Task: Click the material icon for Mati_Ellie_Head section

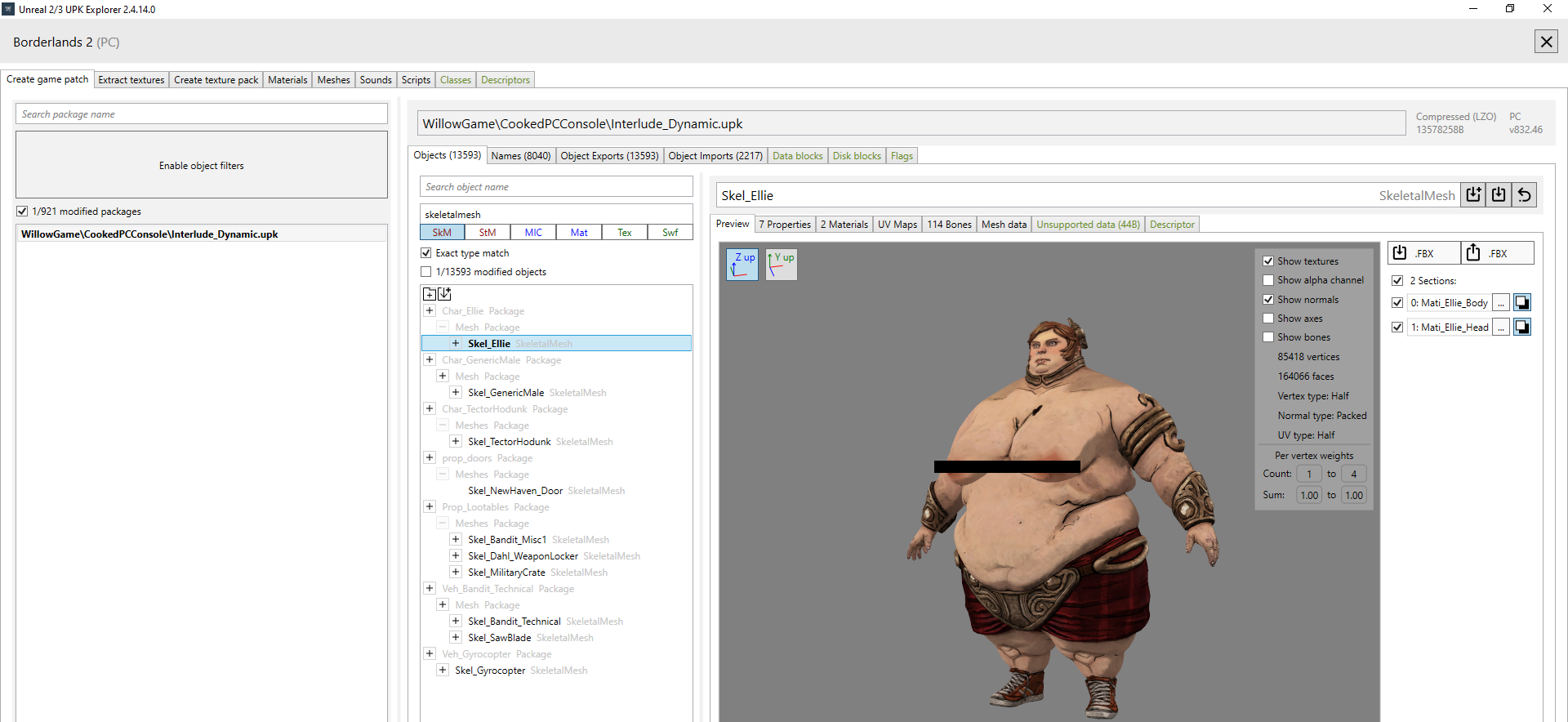Action: 1522,328
